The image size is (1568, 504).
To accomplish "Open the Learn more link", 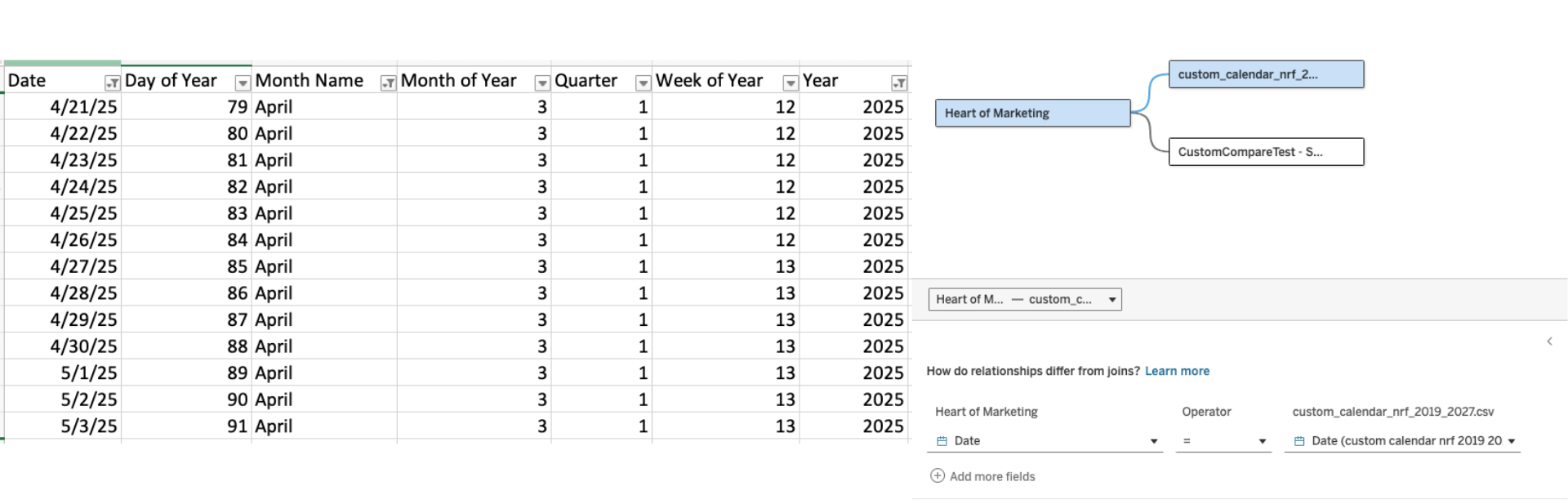I will (x=1177, y=371).
